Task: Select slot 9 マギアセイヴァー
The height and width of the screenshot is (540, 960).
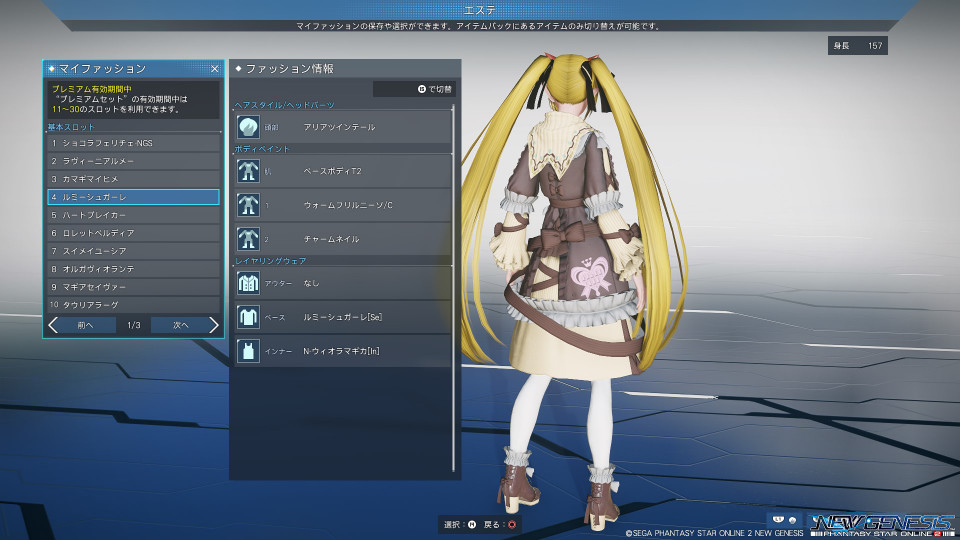Action: coord(133,287)
